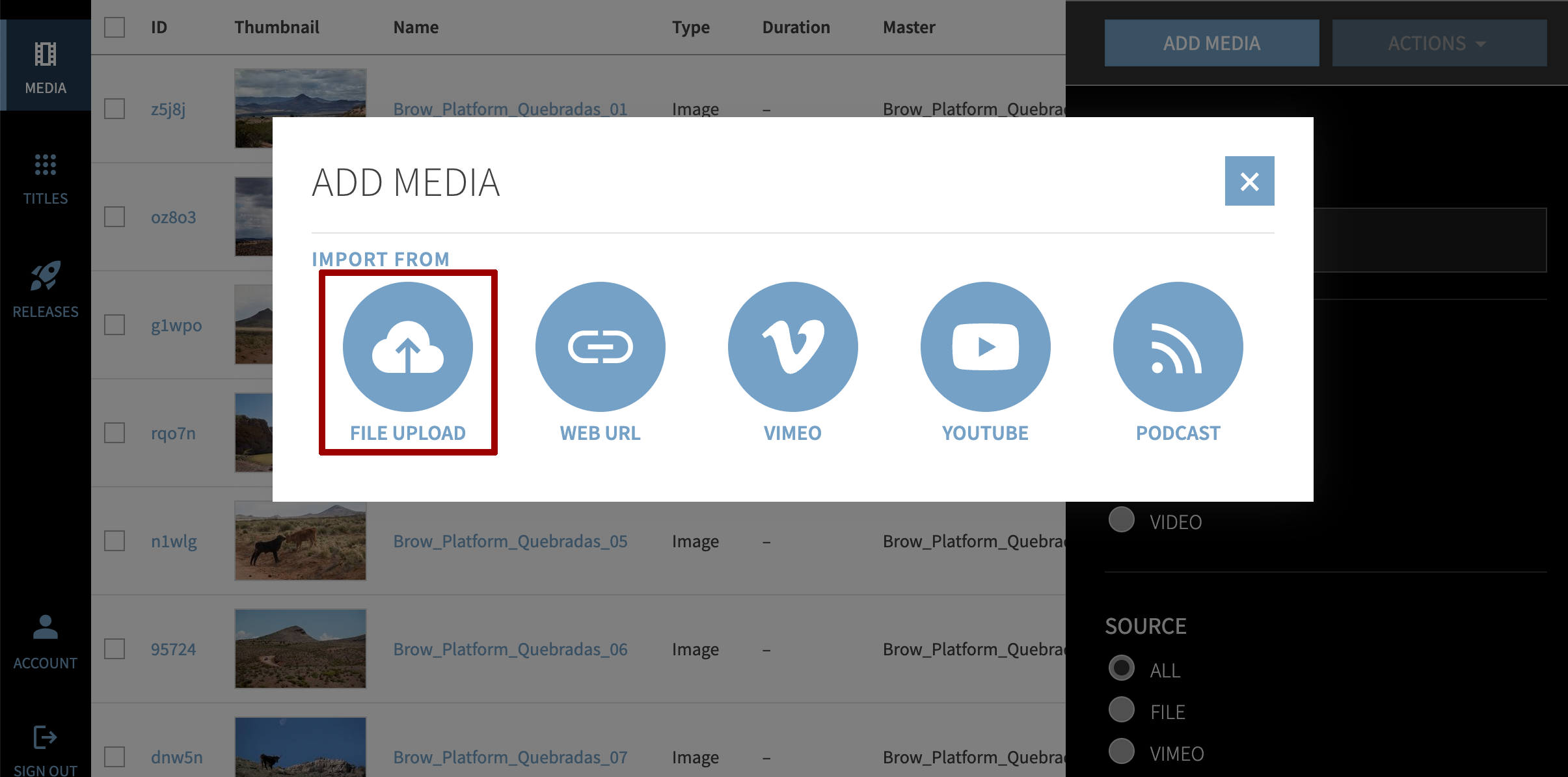Choose File Upload cloud icon

[408, 347]
